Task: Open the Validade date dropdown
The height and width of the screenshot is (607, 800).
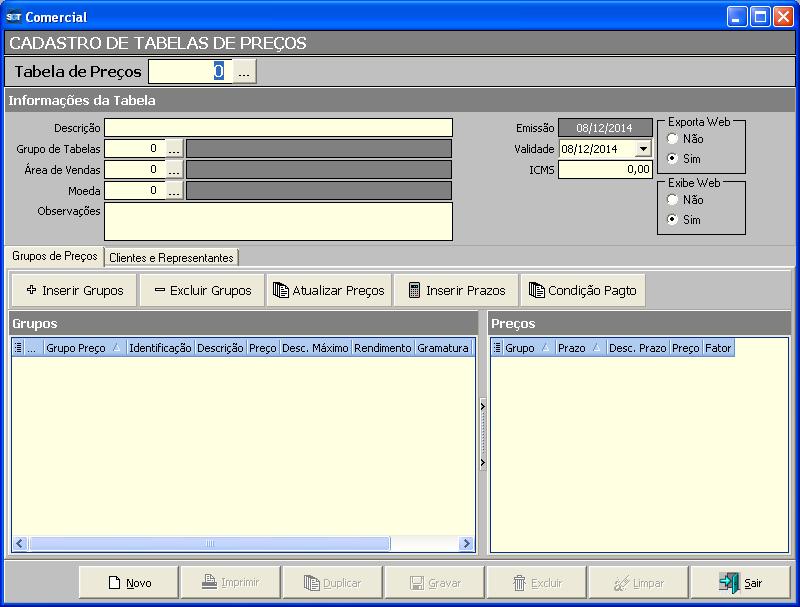Action: pyautogui.click(x=642, y=149)
